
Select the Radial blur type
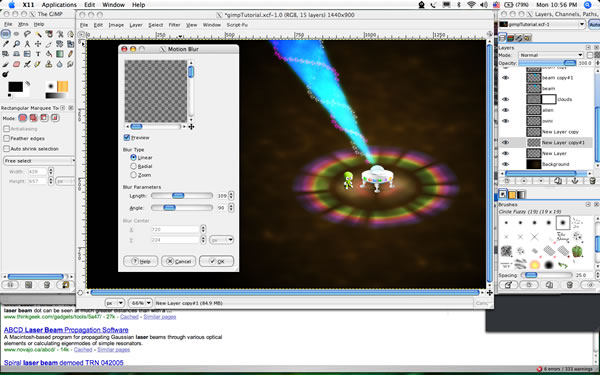(133, 166)
